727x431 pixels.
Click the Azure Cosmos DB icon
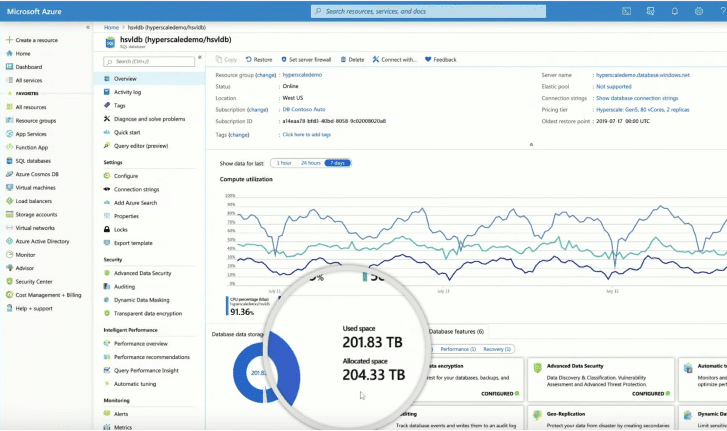point(9,174)
